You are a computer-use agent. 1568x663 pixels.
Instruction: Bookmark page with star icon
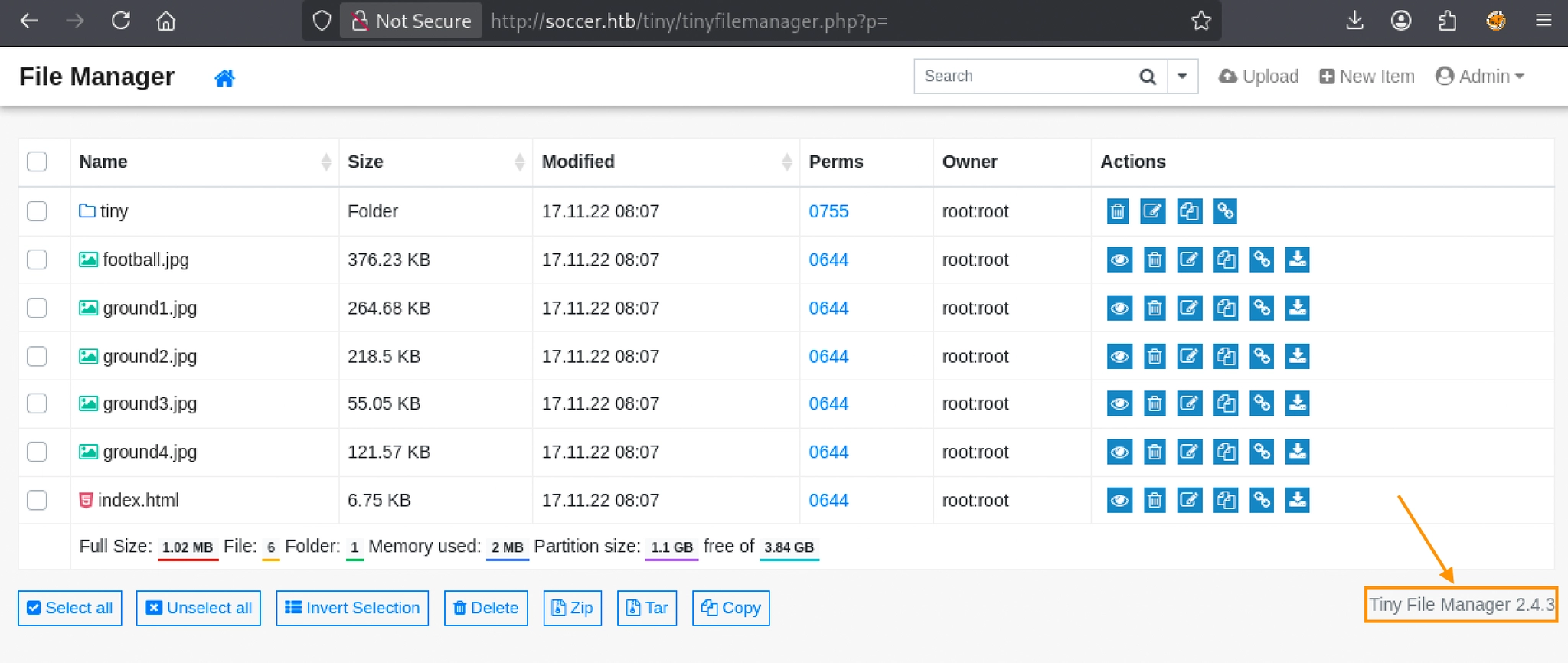tap(1201, 21)
